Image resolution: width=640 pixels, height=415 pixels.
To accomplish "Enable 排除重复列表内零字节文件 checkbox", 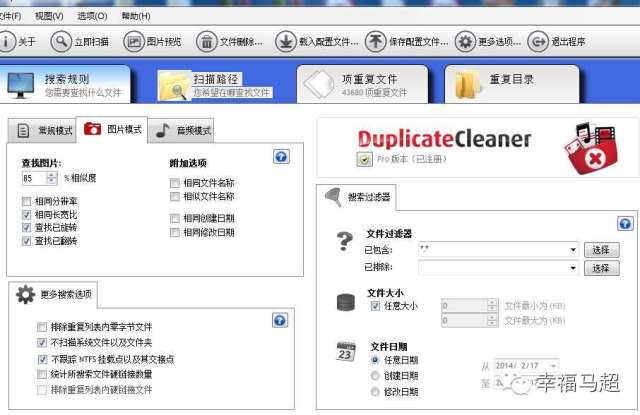I will 42,327.
